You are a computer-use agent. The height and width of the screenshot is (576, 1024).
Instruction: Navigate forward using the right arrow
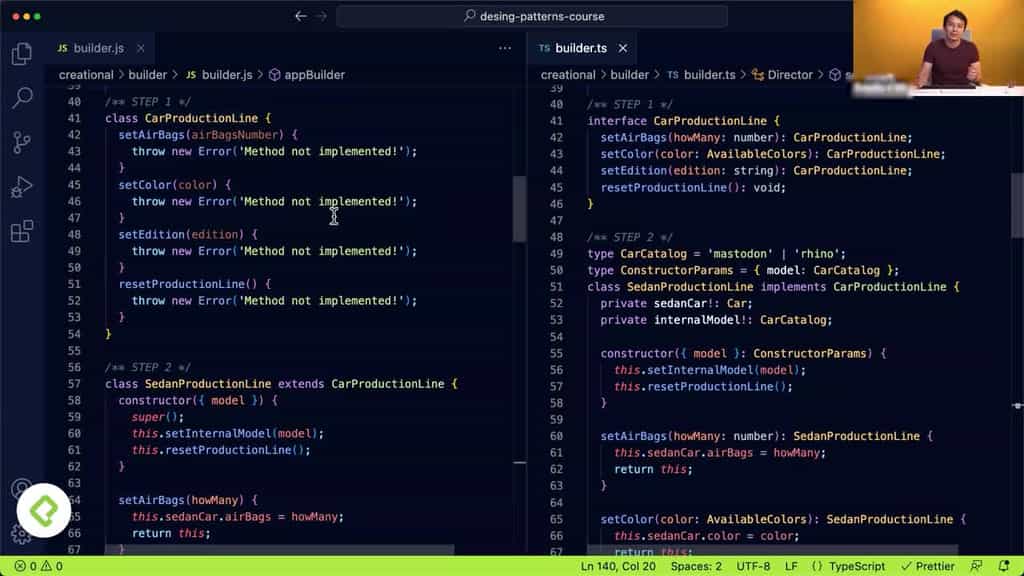point(321,16)
